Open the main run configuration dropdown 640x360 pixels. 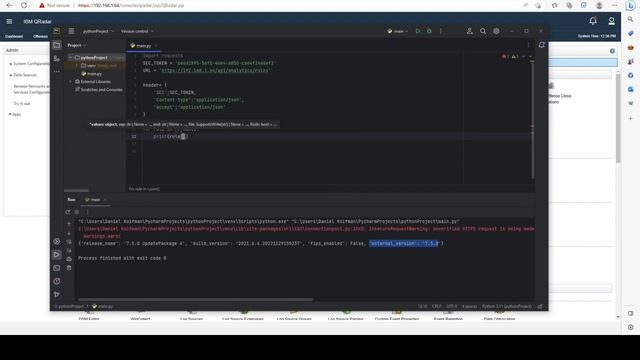click(x=398, y=31)
